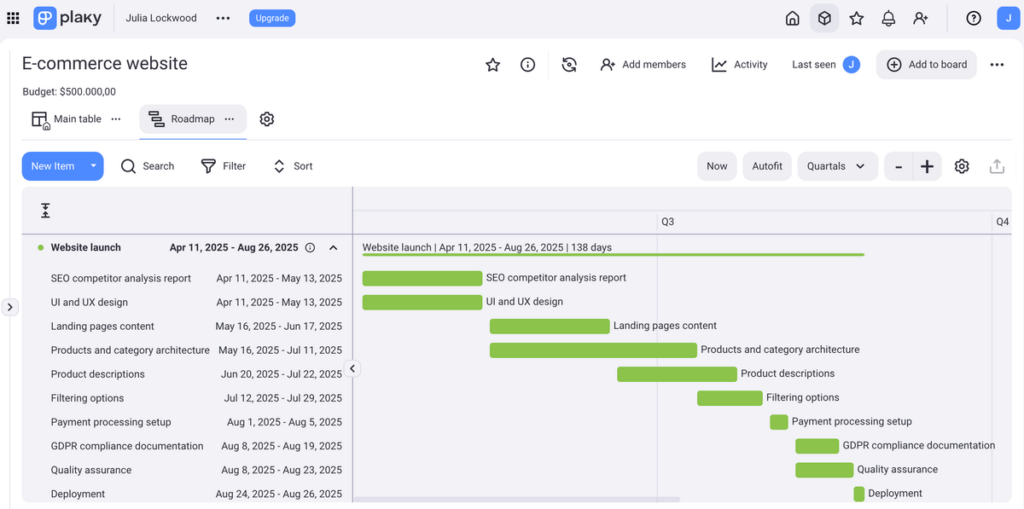The height and width of the screenshot is (509, 1024).
Task: Open board info icon
Action: pyautogui.click(x=528, y=65)
